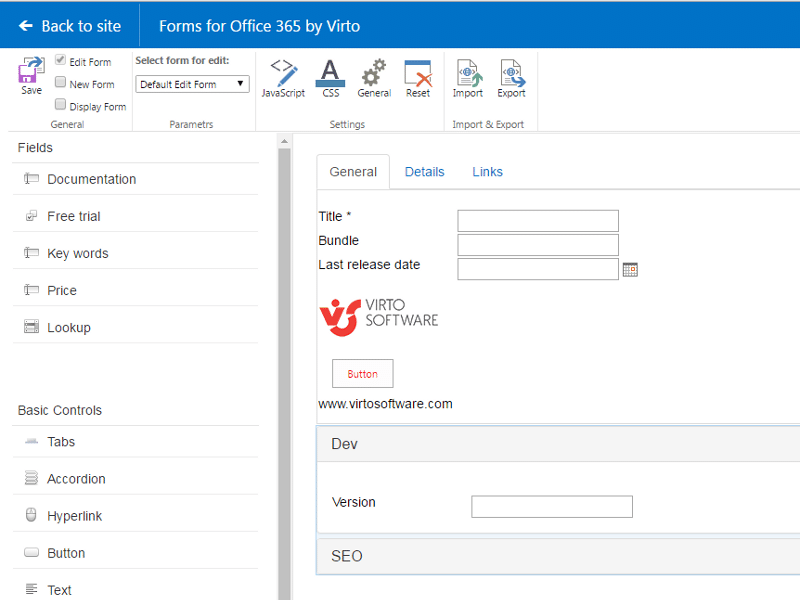The height and width of the screenshot is (600, 800).
Task: Click the Lookup field label
Action: click(x=69, y=328)
